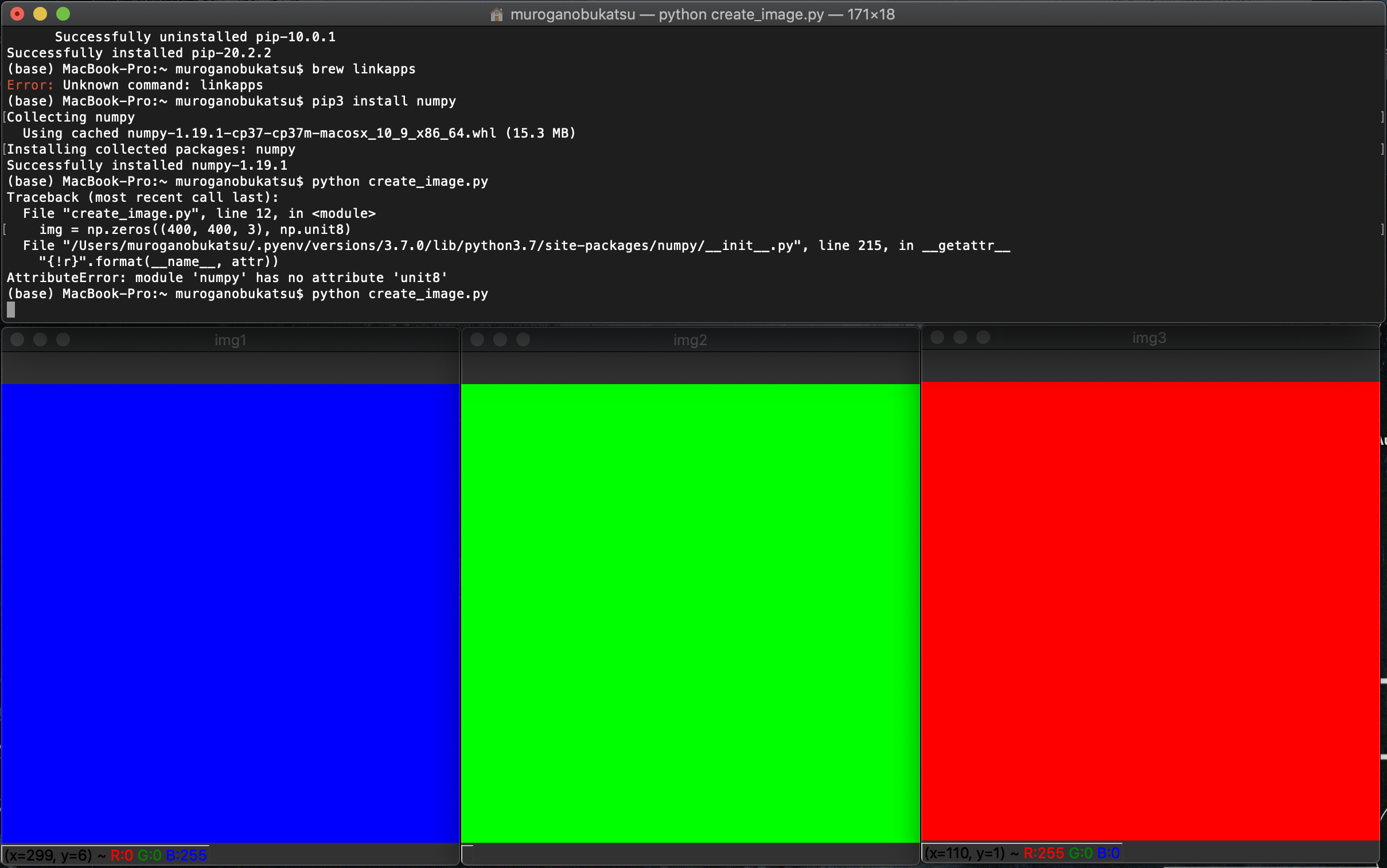The image size is (1387, 868).
Task: Click 'Collecting numpy' line in Terminal
Action: pos(71,117)
